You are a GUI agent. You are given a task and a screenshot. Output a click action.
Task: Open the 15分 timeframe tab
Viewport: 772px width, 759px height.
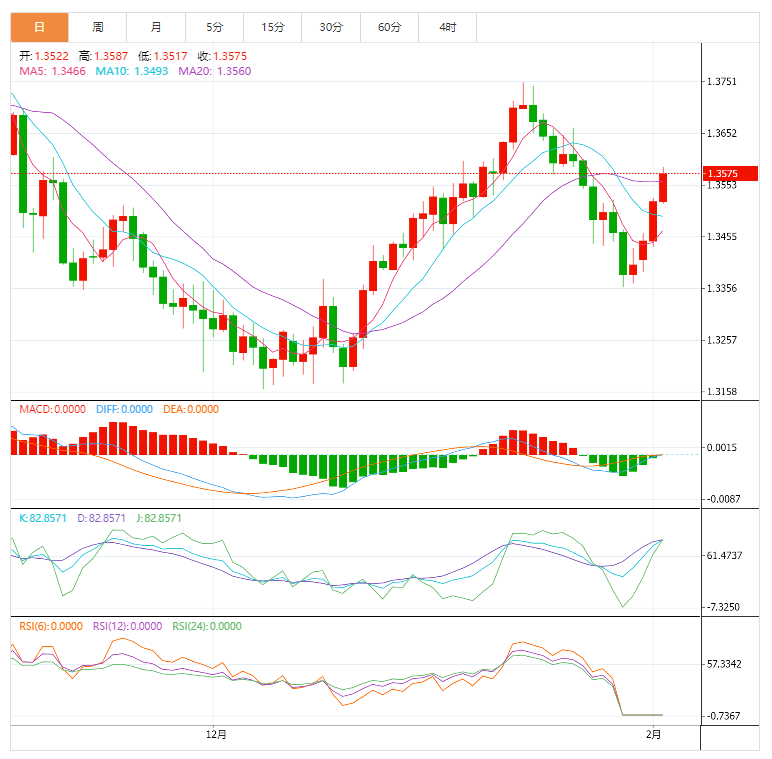tap(273, 27)
